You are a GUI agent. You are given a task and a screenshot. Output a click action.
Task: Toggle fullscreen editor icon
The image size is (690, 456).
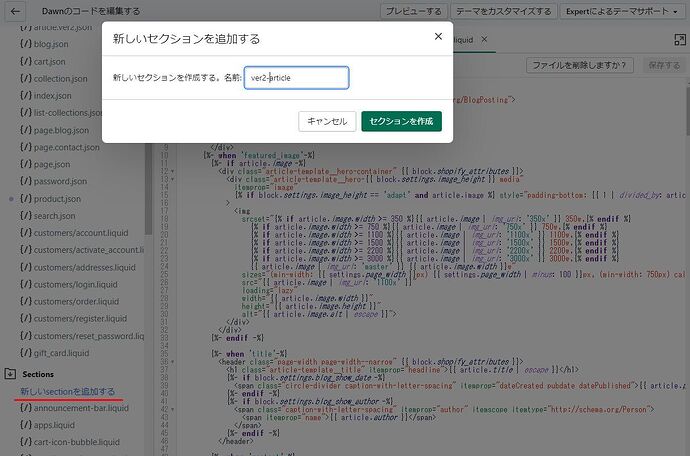click(680, 40)
